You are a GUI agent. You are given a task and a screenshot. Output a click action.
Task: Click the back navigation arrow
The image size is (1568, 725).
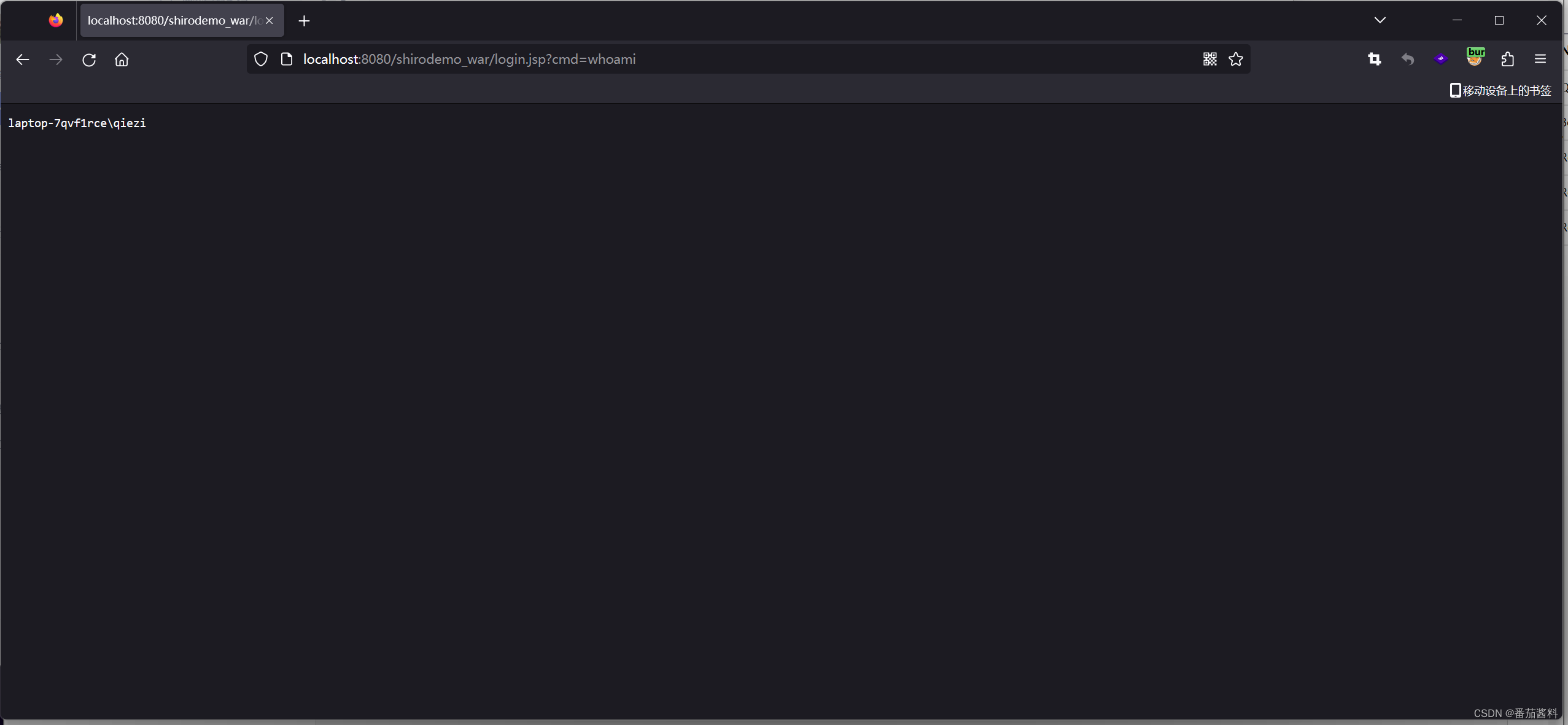(x=23, y=60)
